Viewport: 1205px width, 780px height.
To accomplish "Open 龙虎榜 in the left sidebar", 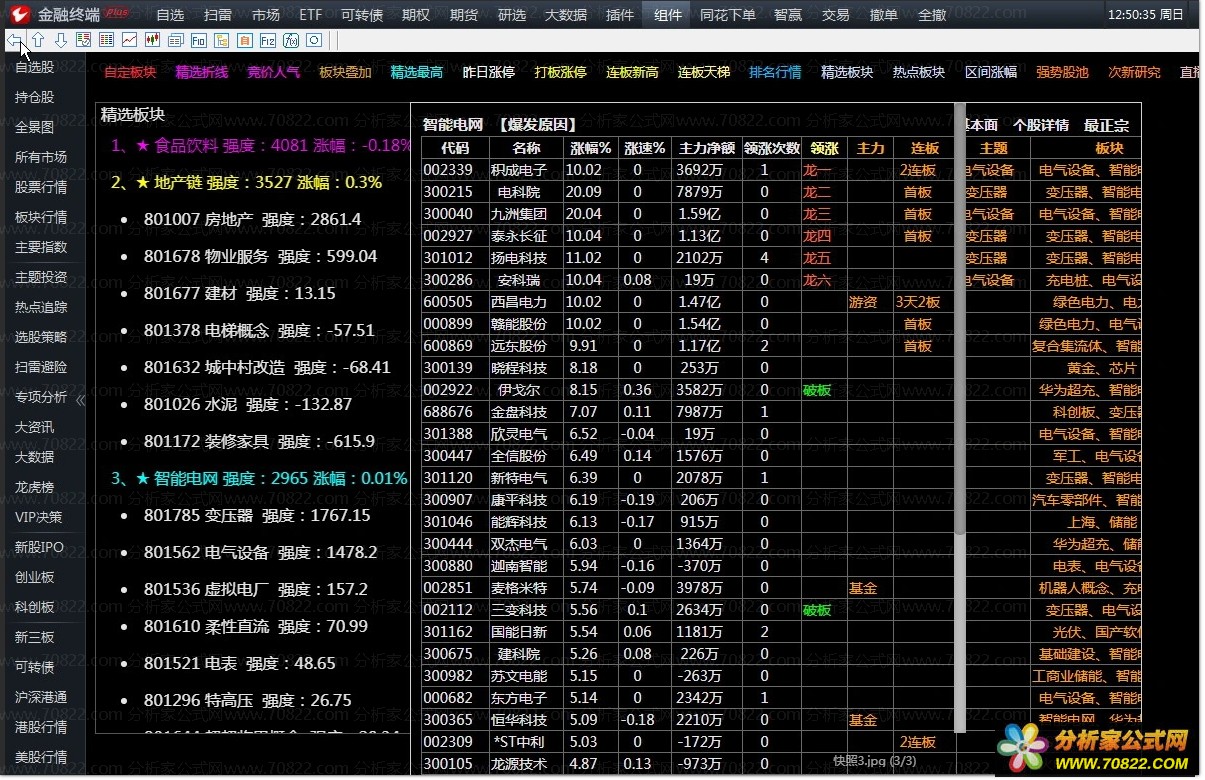I will (35, 487).
